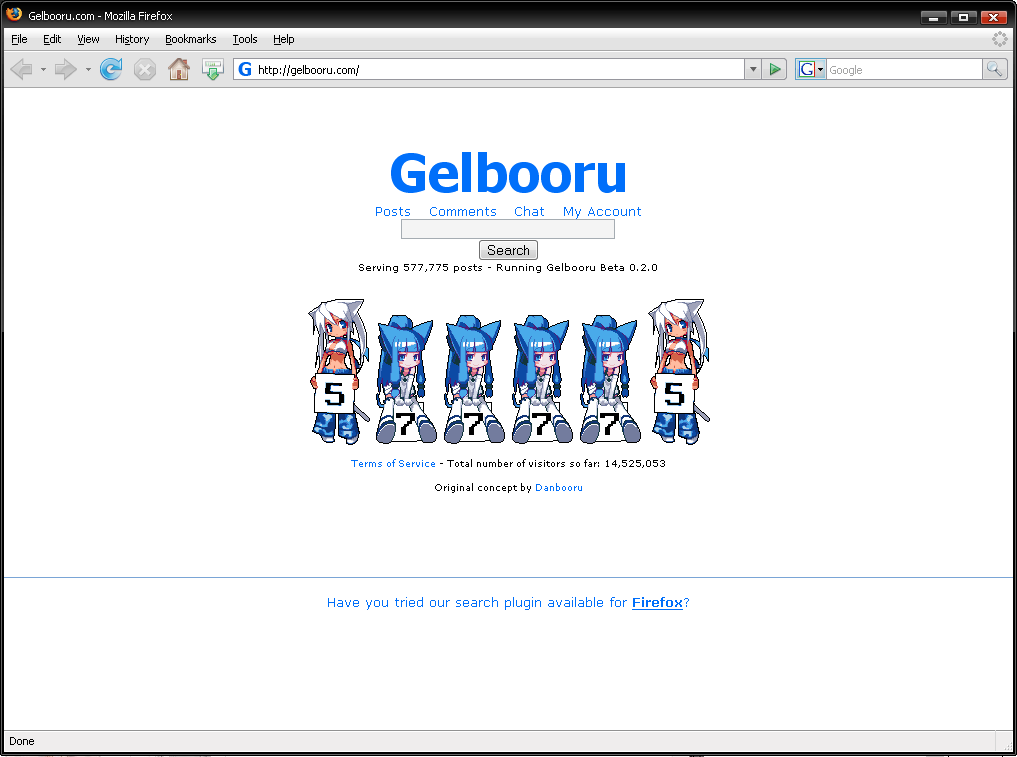
Task: Open the History menu
Action: click(x=132, y=39)
